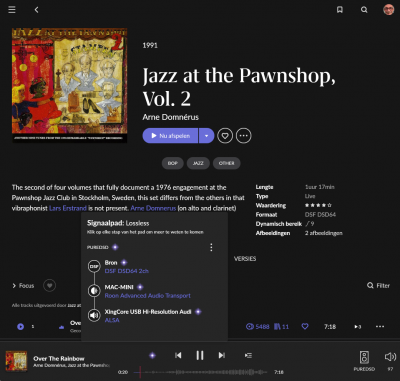Open bookmarks from the top bar icon

[x=340, y=10]
